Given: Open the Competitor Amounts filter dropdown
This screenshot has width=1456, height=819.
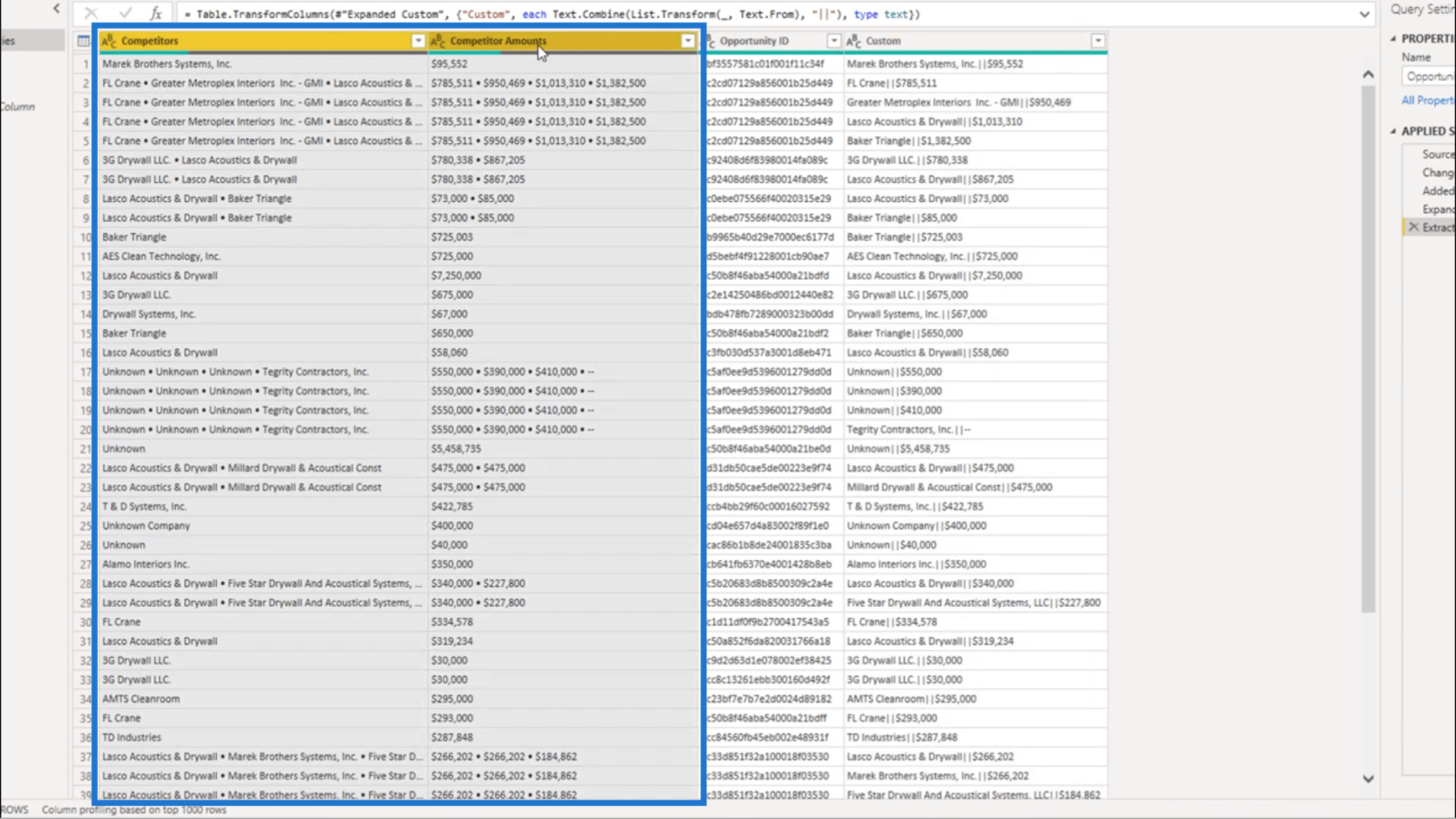Looking at the screenshot, I should tap(687, 41).
